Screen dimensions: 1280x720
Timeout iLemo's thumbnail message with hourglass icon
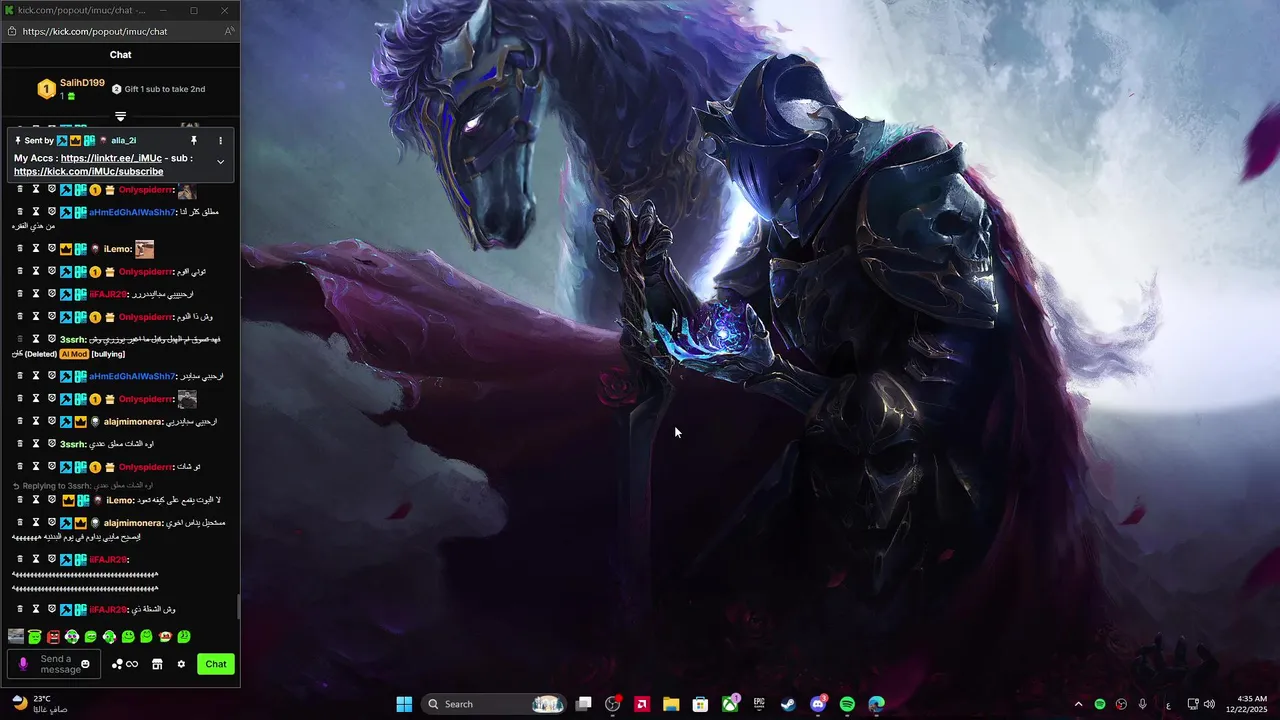click(36, 248)
